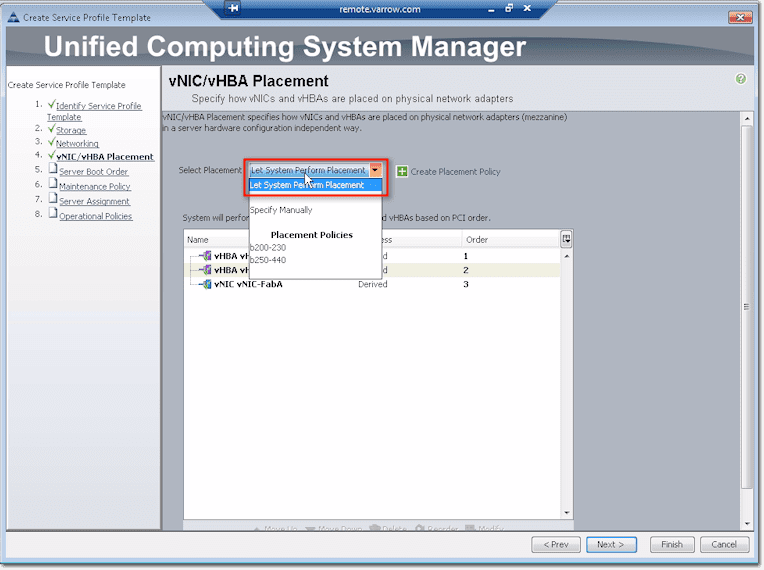Go to Server Boot Order step
The image size is (764, 570).
tap(94, 171)
